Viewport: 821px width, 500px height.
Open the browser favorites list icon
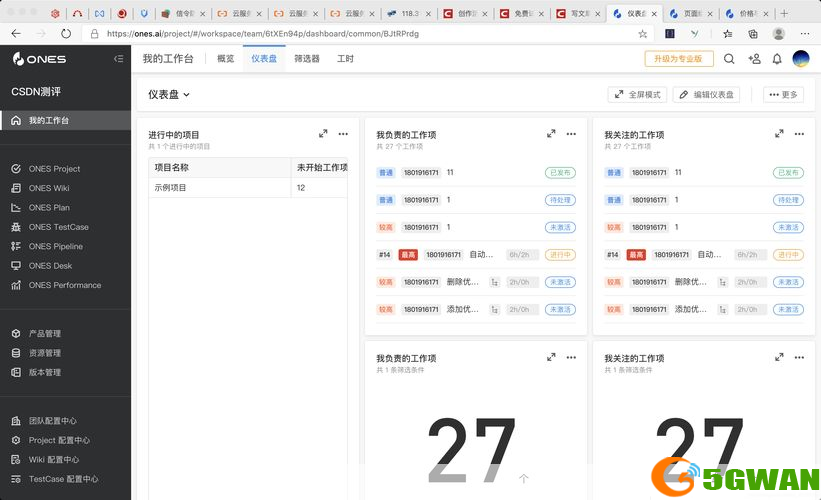727,34
